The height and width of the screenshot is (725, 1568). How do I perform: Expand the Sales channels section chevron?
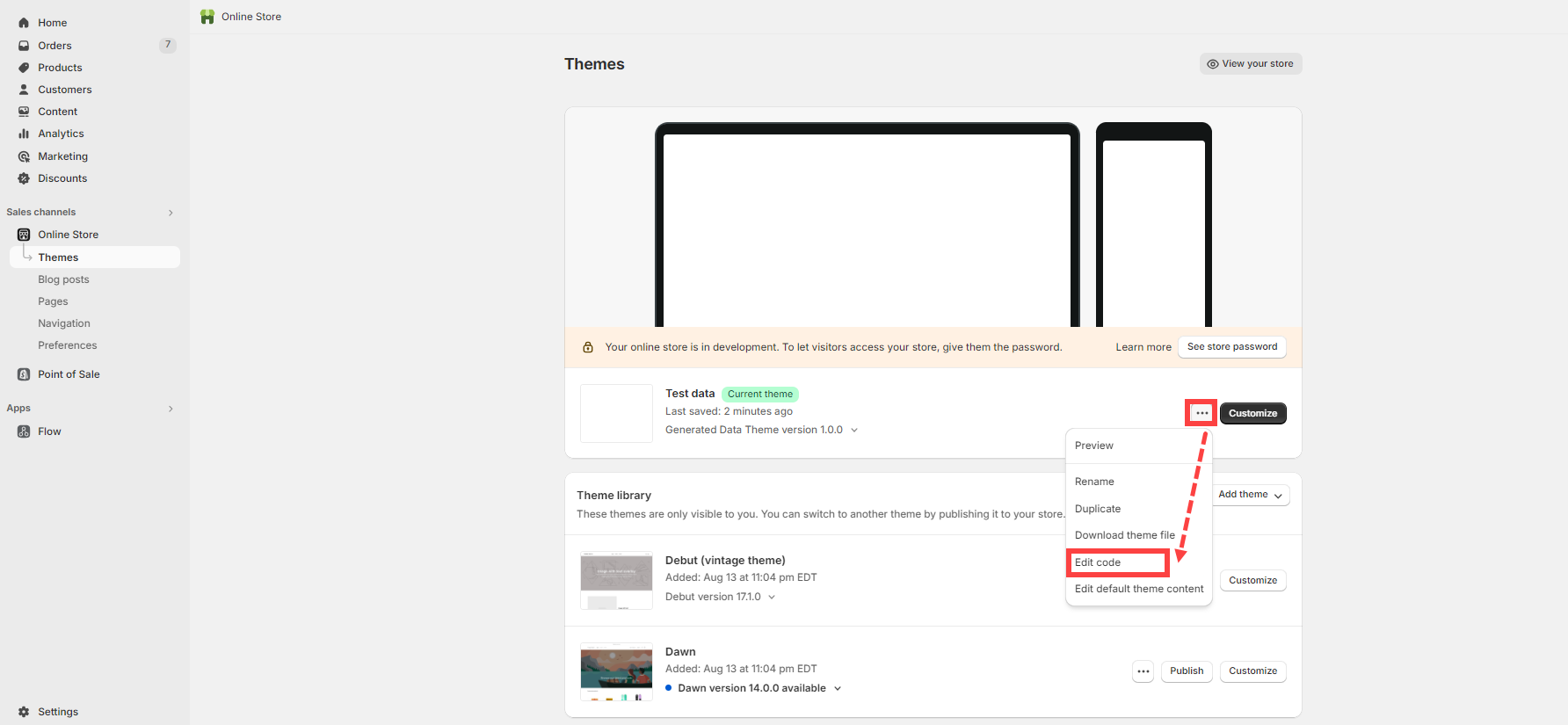click(171, 213)
